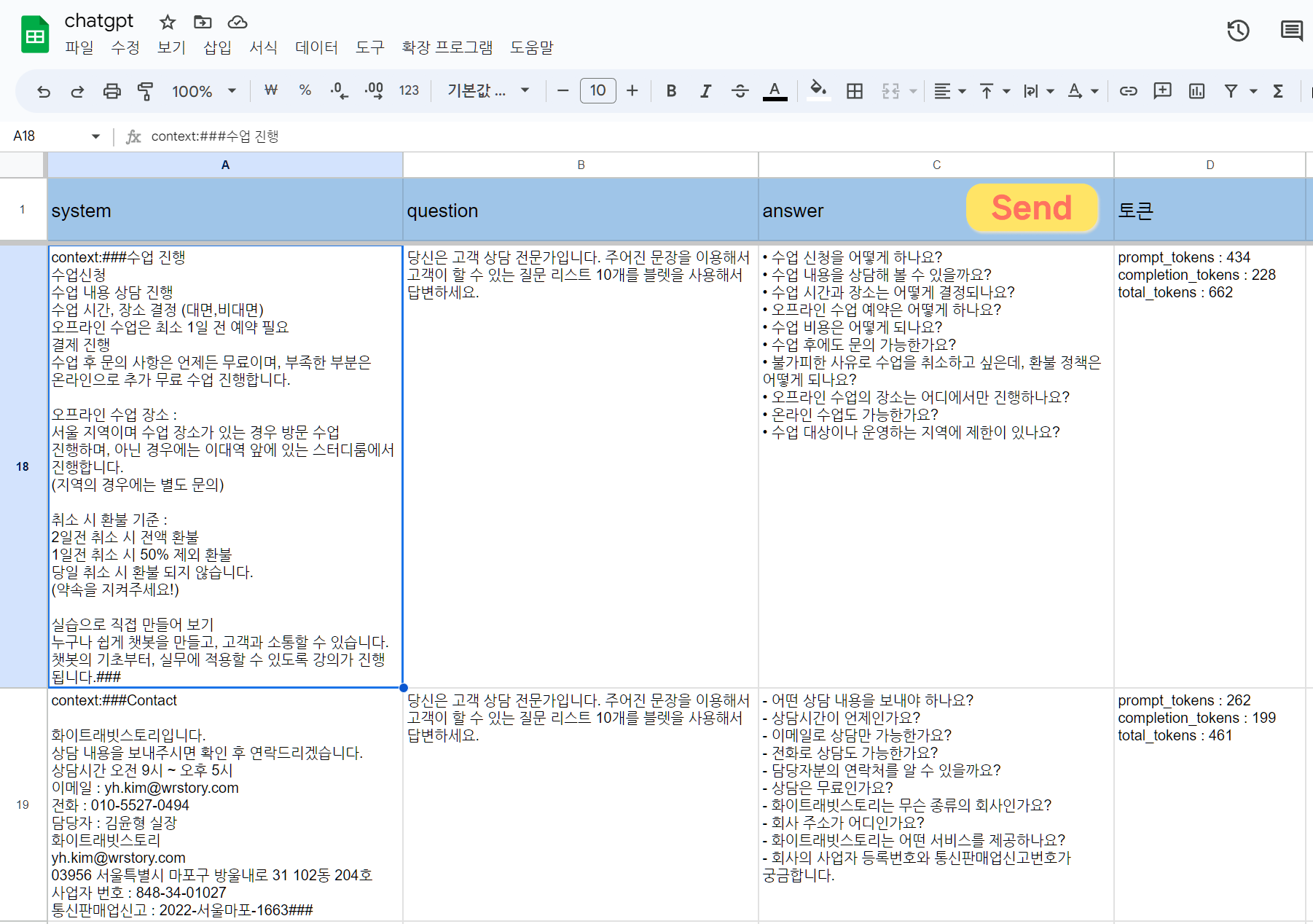Open the Create filter icon
Viewport: 1313px width, 924px height.
pos(1231,91)
